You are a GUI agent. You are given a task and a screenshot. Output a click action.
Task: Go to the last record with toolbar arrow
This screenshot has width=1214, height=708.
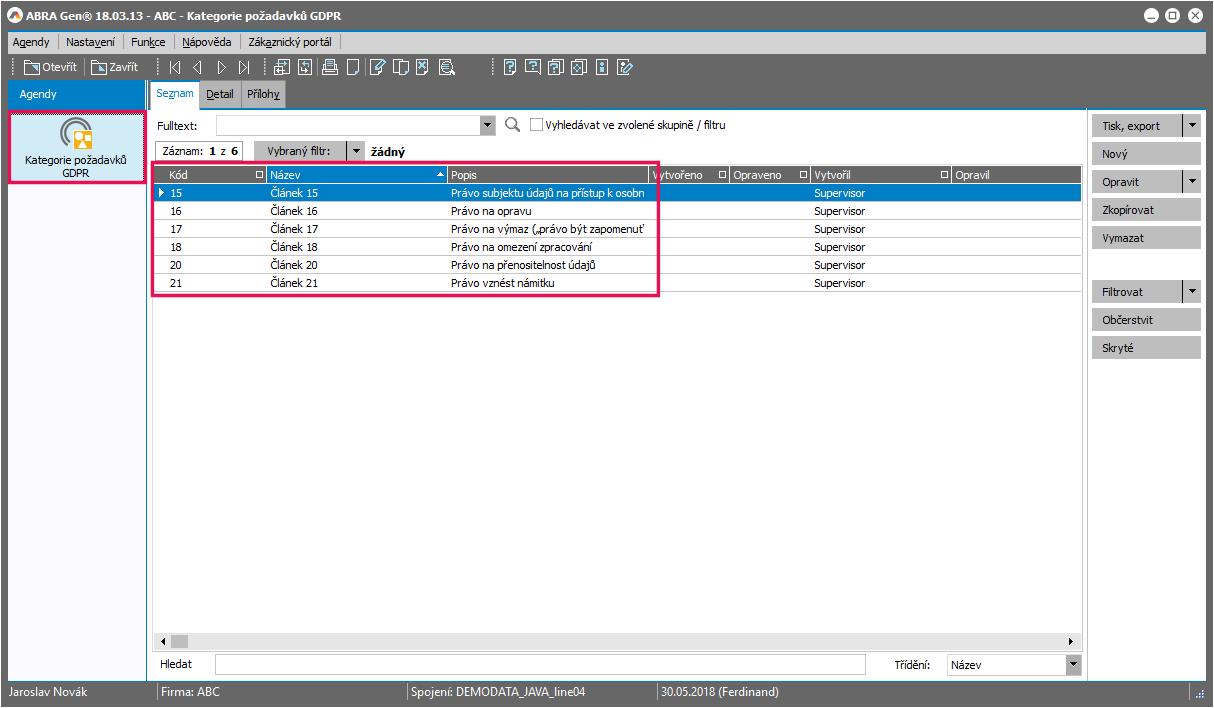pos(244,68)
